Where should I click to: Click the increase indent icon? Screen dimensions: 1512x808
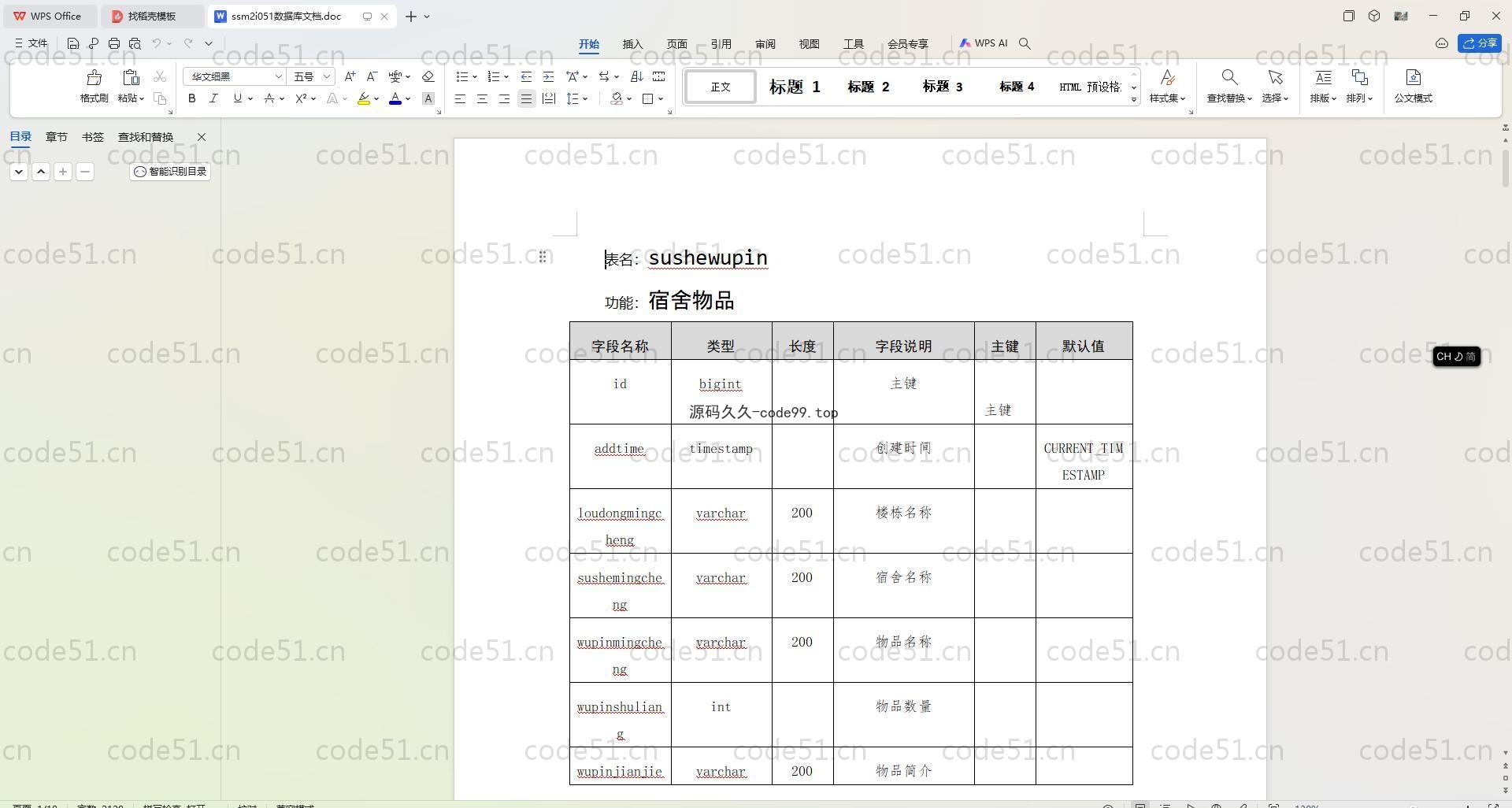tap(548, 76)
